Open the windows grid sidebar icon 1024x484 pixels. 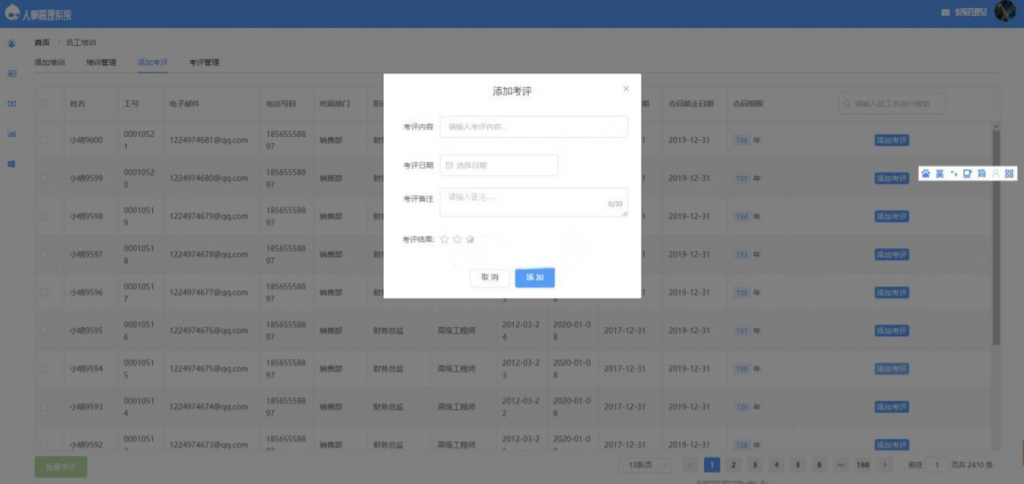pos(12,164)
